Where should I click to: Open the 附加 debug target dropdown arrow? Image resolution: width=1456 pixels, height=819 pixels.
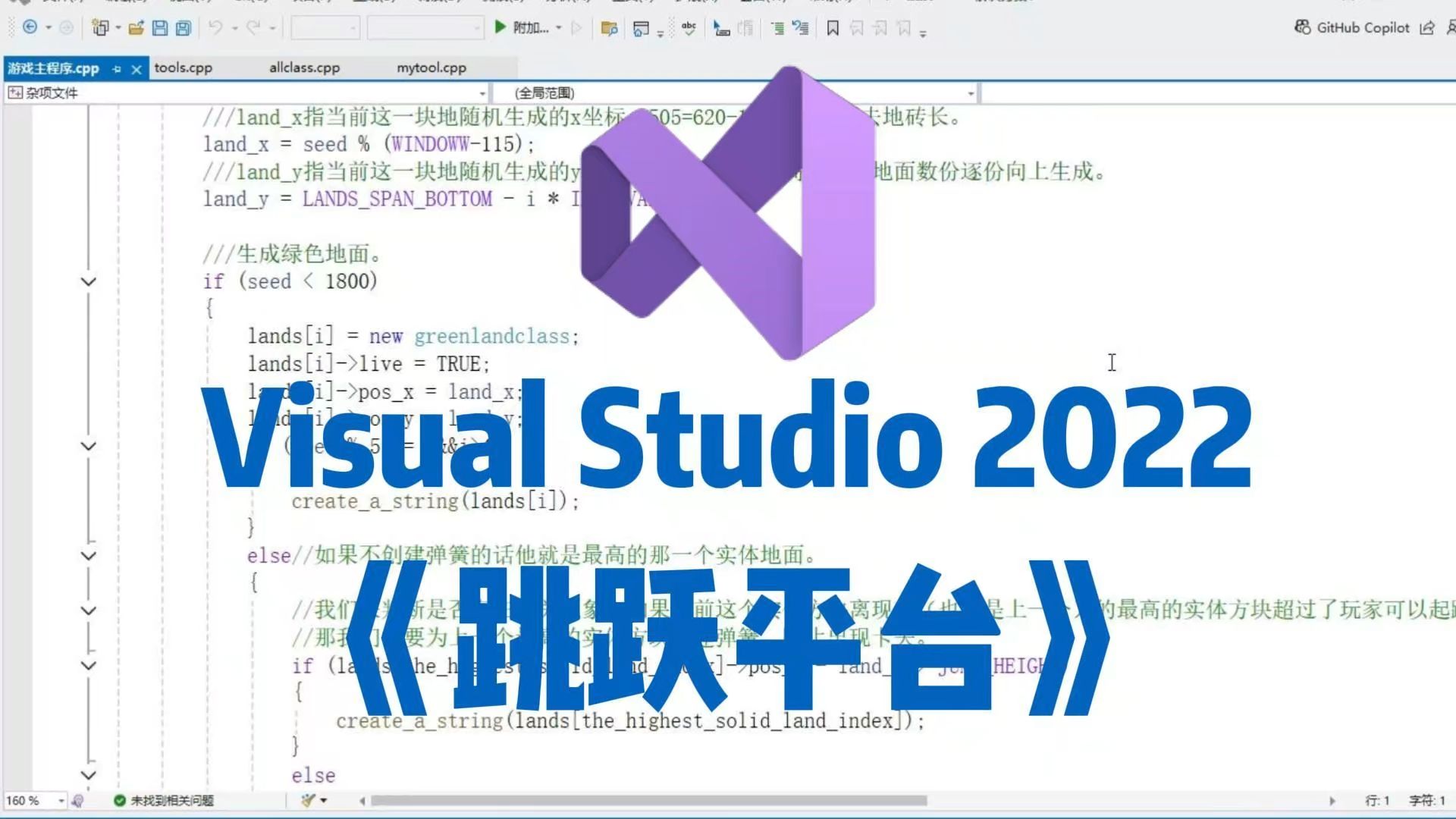(559, 28)
